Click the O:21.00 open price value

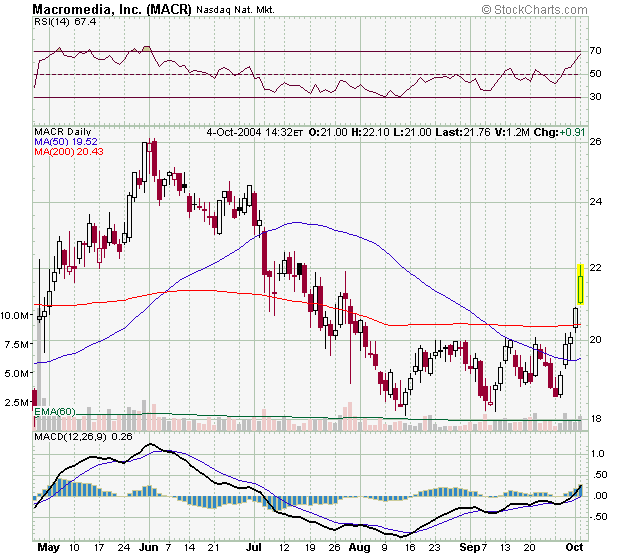328,132
